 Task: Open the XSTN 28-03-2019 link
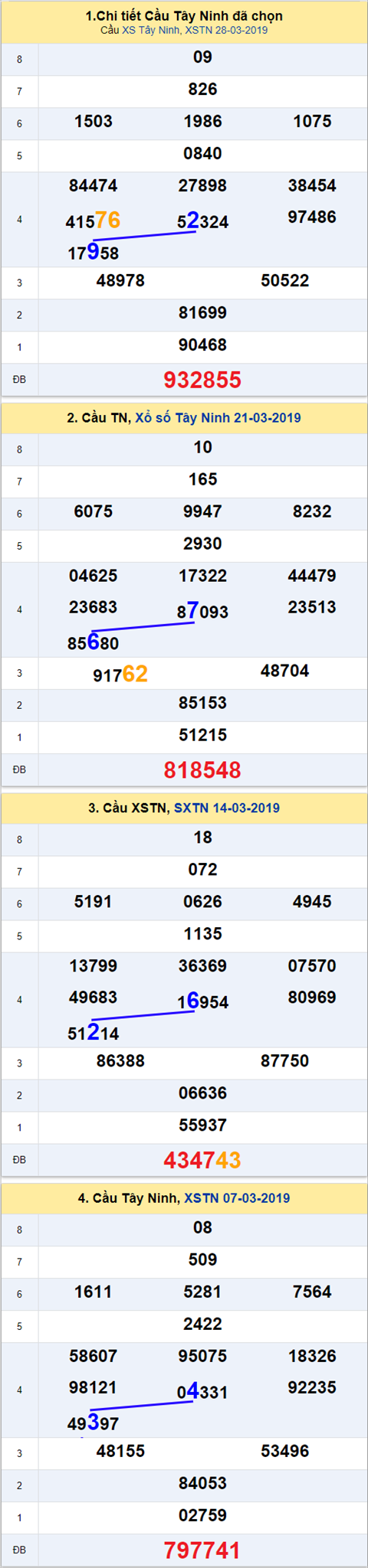227,31
